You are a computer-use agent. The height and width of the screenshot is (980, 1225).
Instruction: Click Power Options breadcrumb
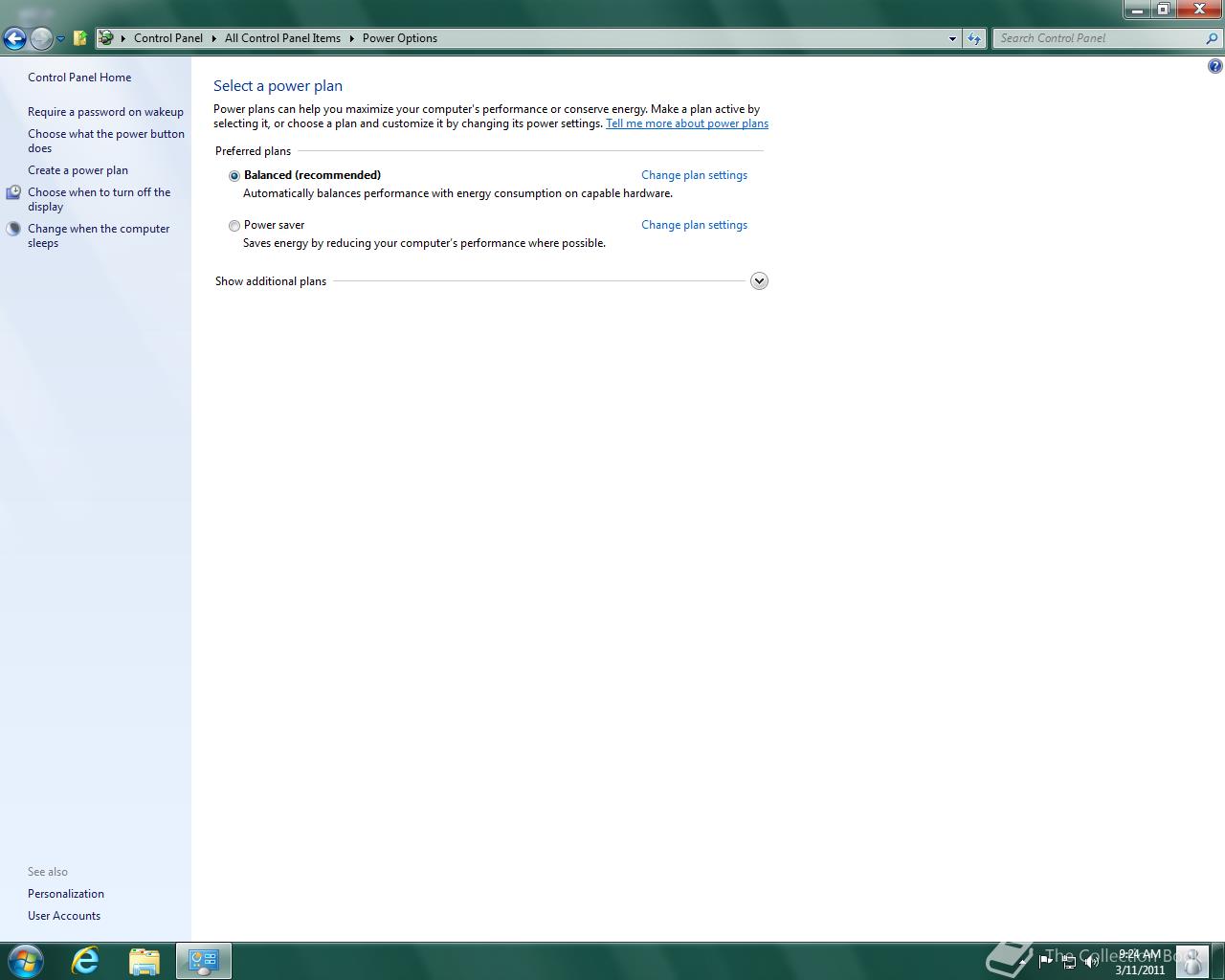tap(400, 38)
